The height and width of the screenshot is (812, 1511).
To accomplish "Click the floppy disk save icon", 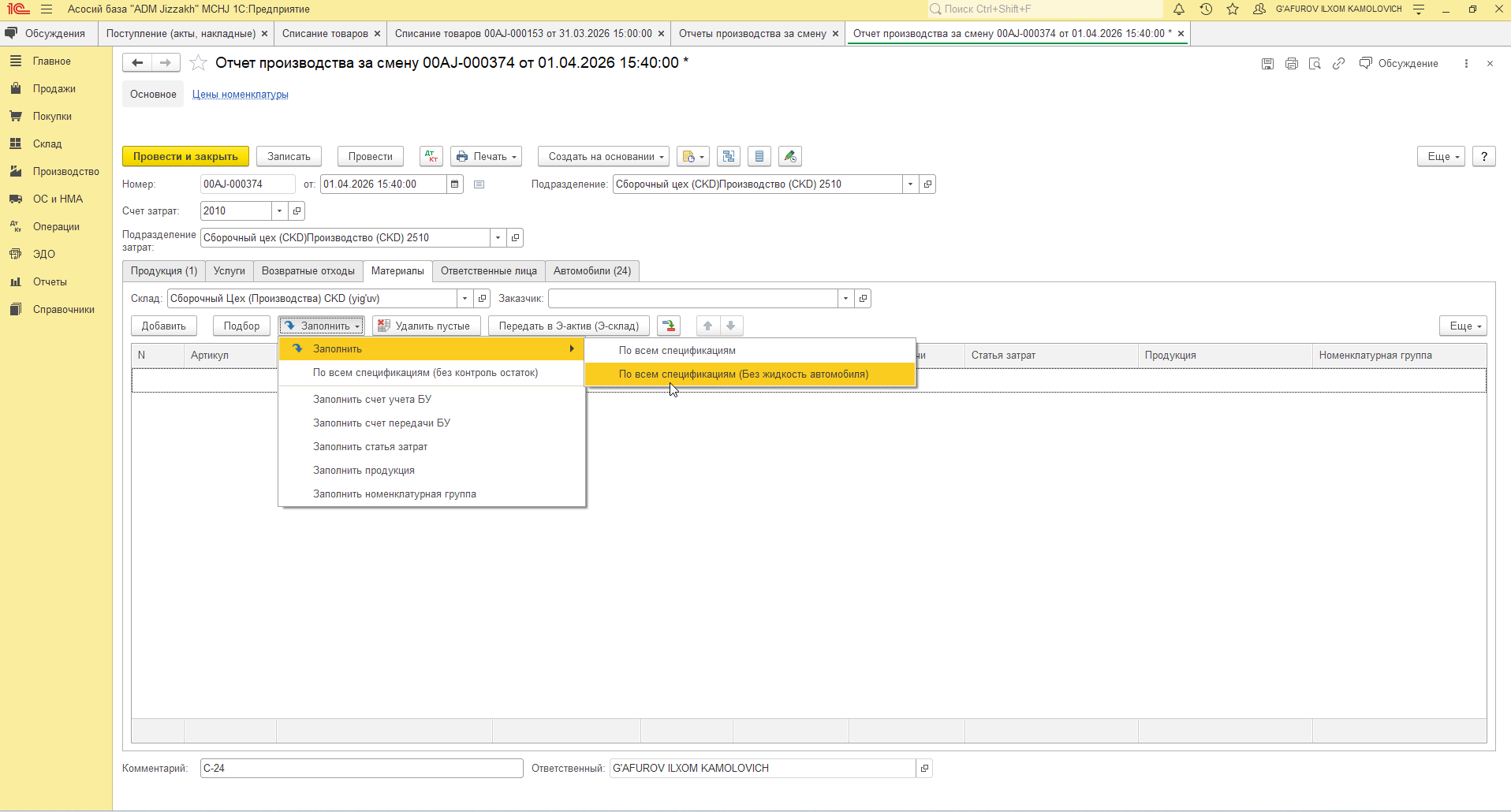I will coord(1267,64).
